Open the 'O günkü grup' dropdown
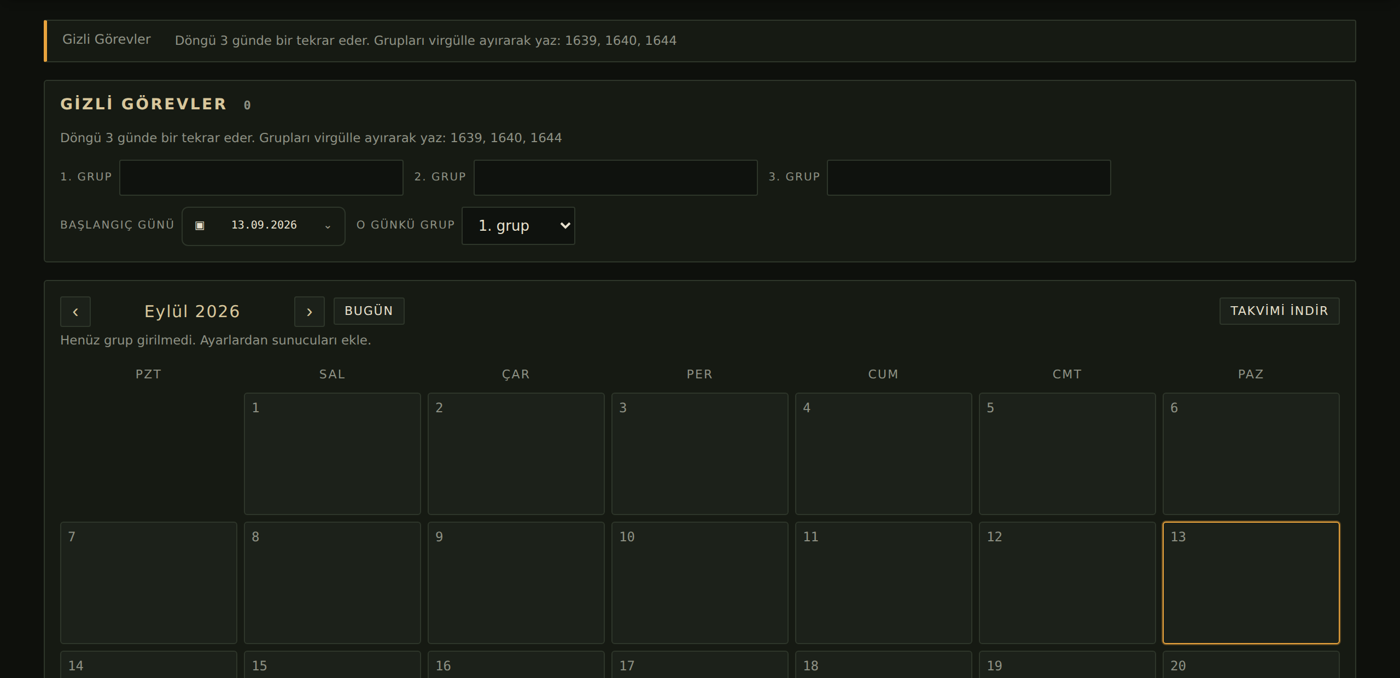Viewport: 1400px width, 678px height. pos(518,226)
